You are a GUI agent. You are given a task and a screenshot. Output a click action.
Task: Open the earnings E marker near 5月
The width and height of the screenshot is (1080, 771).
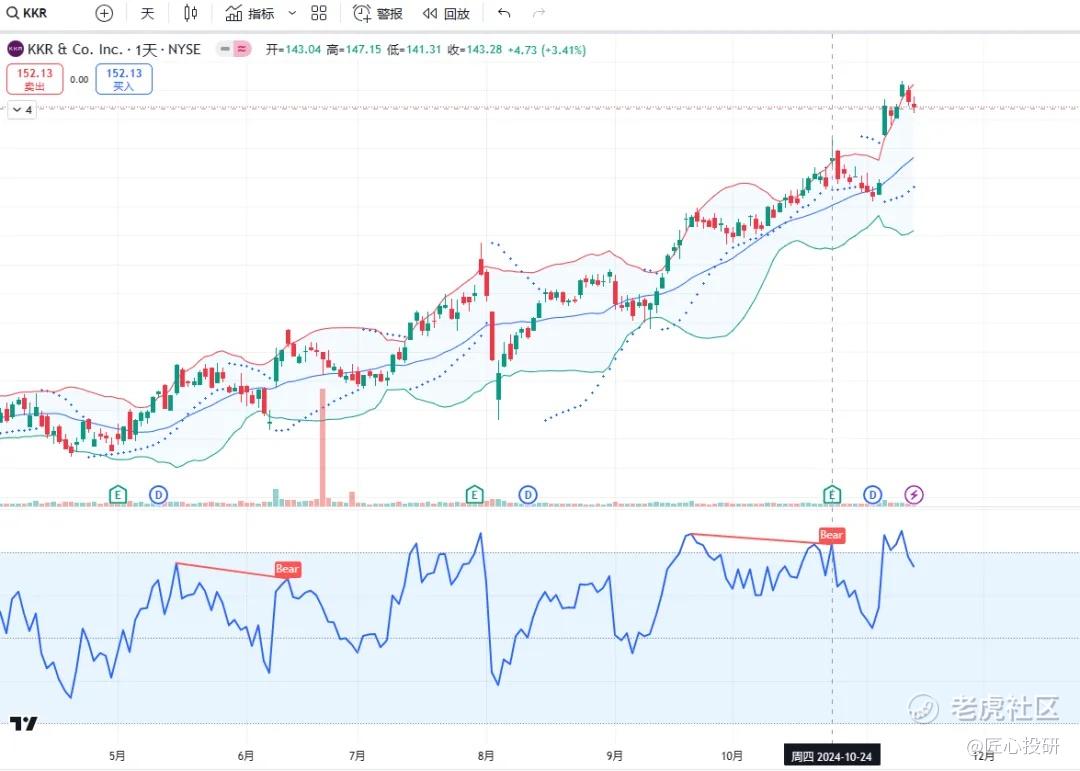tap(118, 494)
